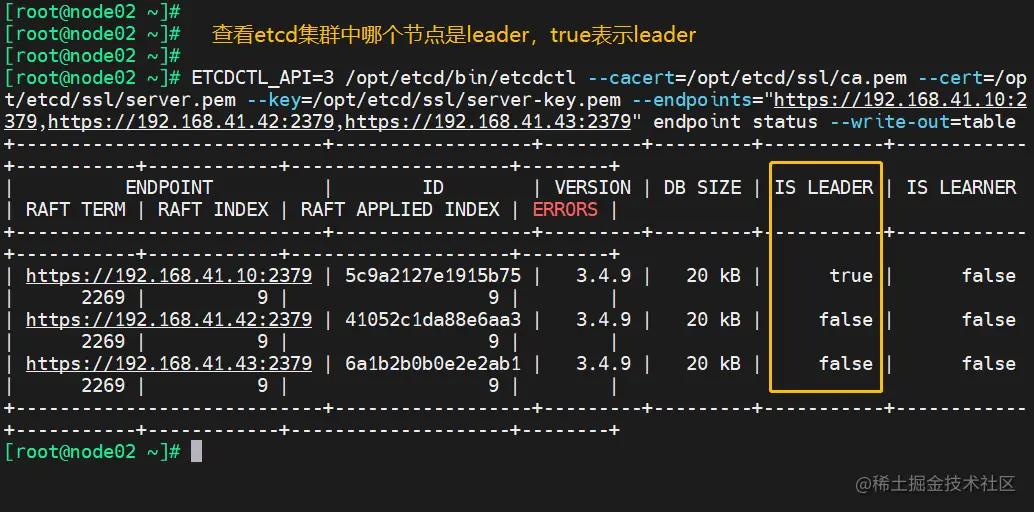1034x512 pixels.
Task: Click the terminal cursor block at the last prompt
Action: pos(196,452)
